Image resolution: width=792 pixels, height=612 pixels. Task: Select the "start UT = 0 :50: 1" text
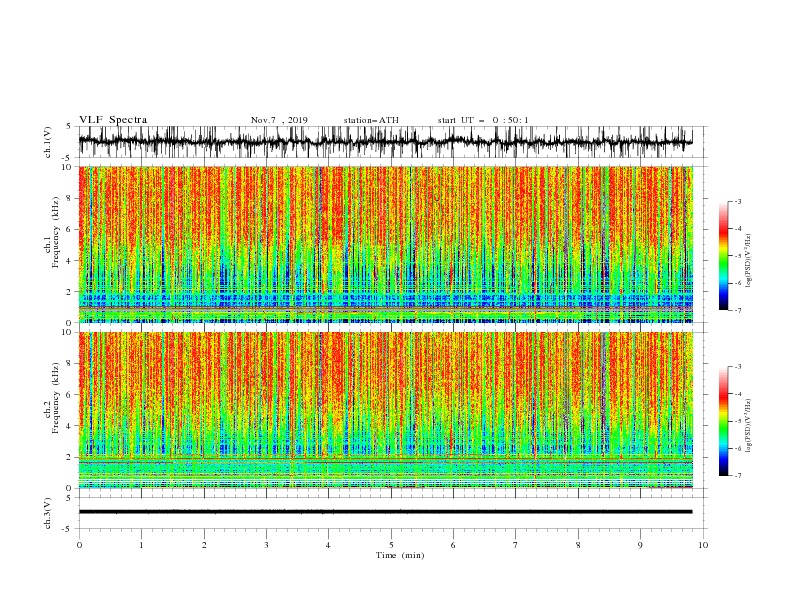(x=483, y=120)
